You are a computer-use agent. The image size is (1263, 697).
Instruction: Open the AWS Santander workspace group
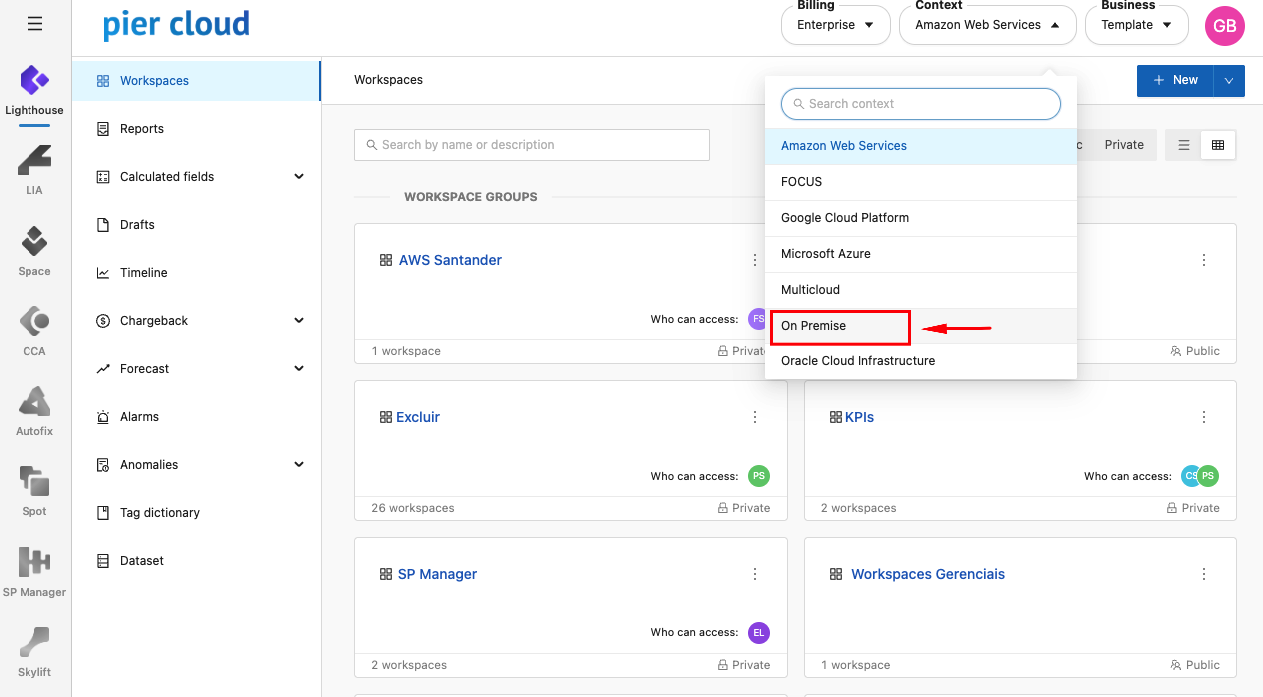[450, 260]
